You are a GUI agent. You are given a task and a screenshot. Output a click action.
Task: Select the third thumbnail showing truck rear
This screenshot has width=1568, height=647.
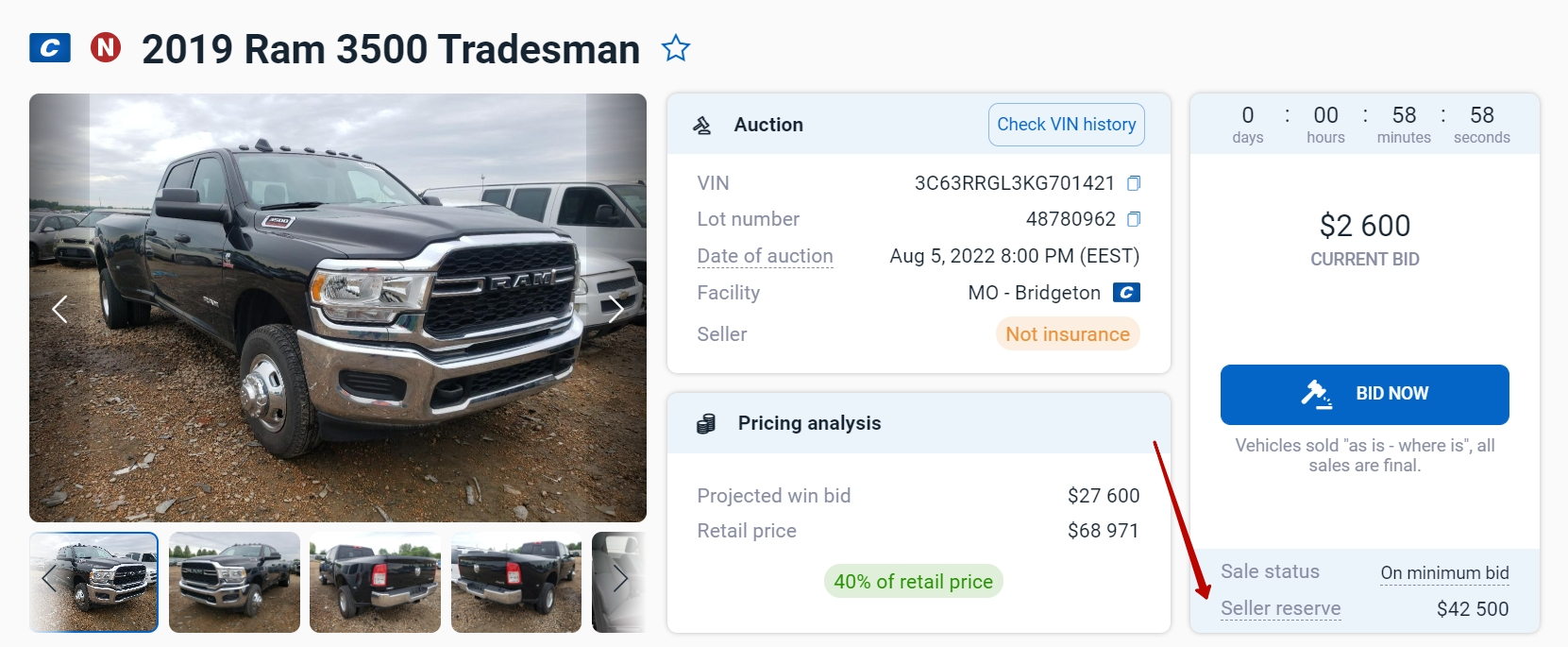(375, 582)
